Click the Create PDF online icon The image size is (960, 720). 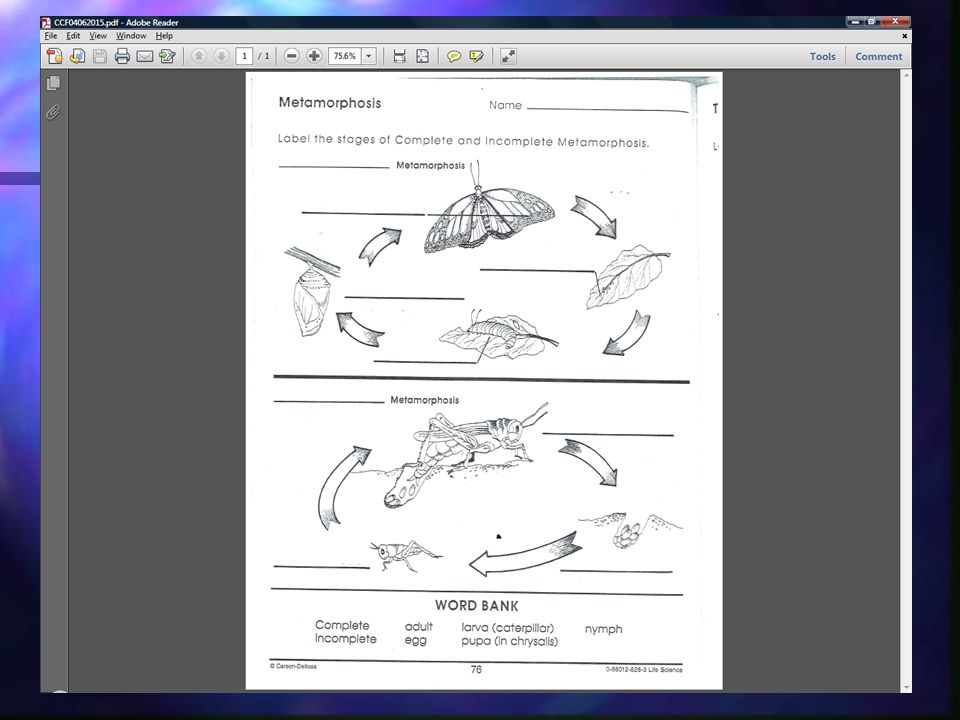[x=54, y=56]
